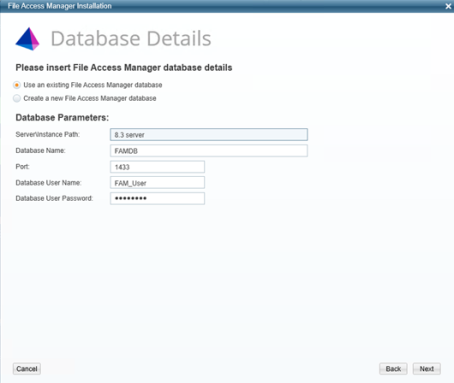Click the Please insert database details instruction text

click(124, 68)
